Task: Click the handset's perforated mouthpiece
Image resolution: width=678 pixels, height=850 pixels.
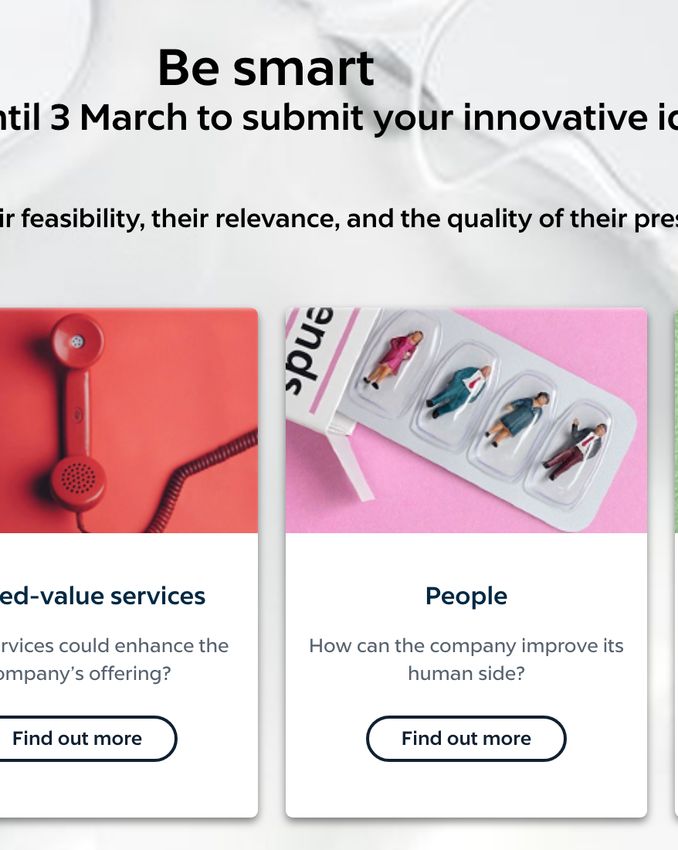Action: pyautogui.click(x=78, y=479)
